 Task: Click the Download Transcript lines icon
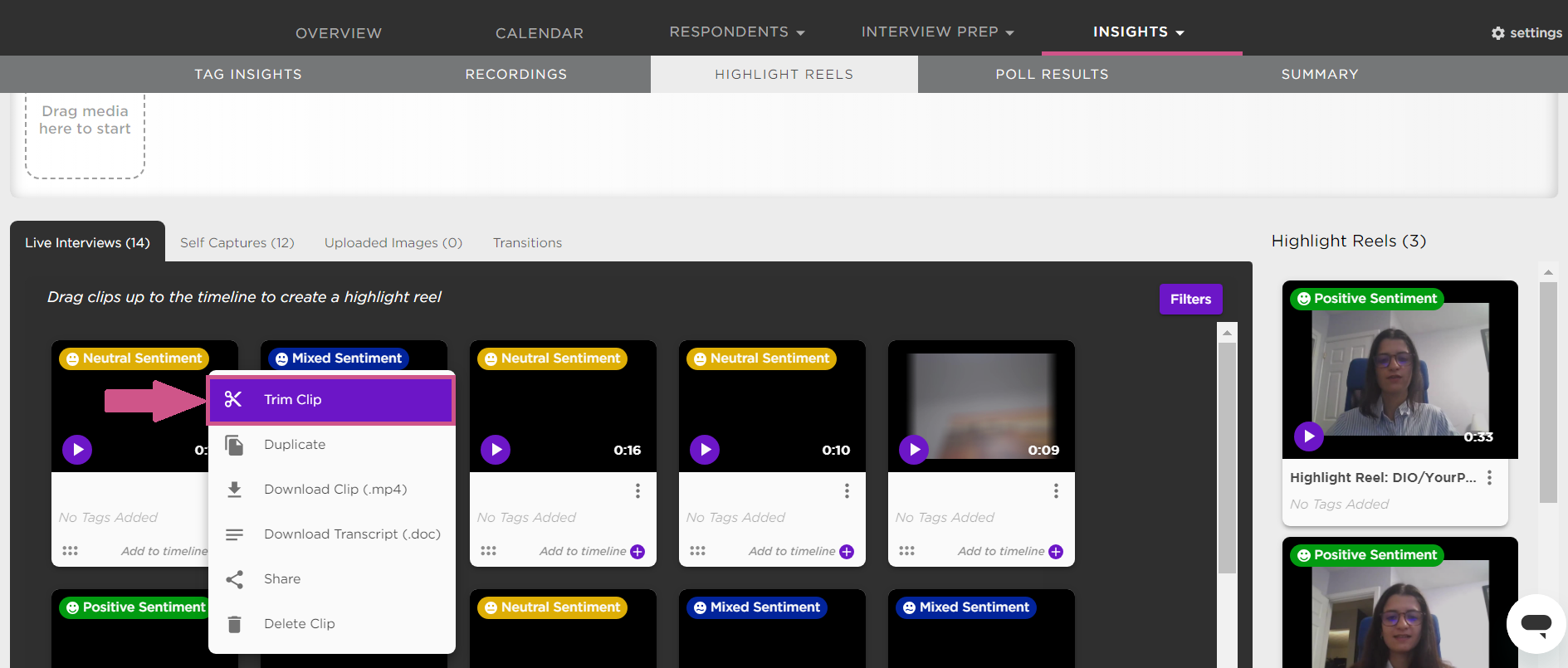coord(235,534)
